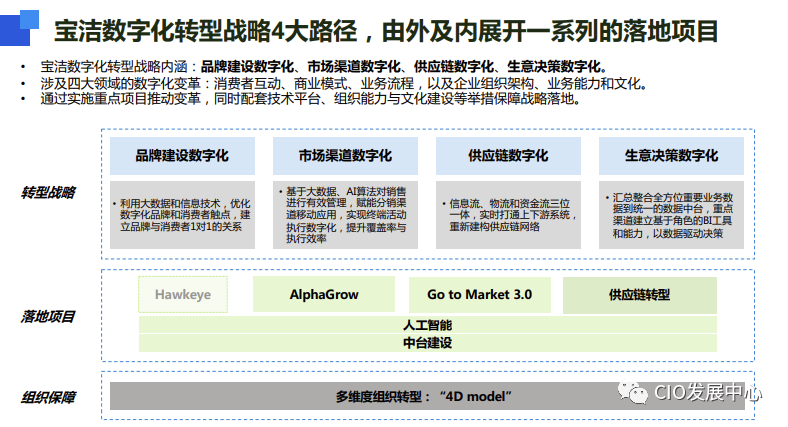This screenshot has height=427, width=788.
Task: Click the 市场渠道数字化 header box
Action: [345, 156]
